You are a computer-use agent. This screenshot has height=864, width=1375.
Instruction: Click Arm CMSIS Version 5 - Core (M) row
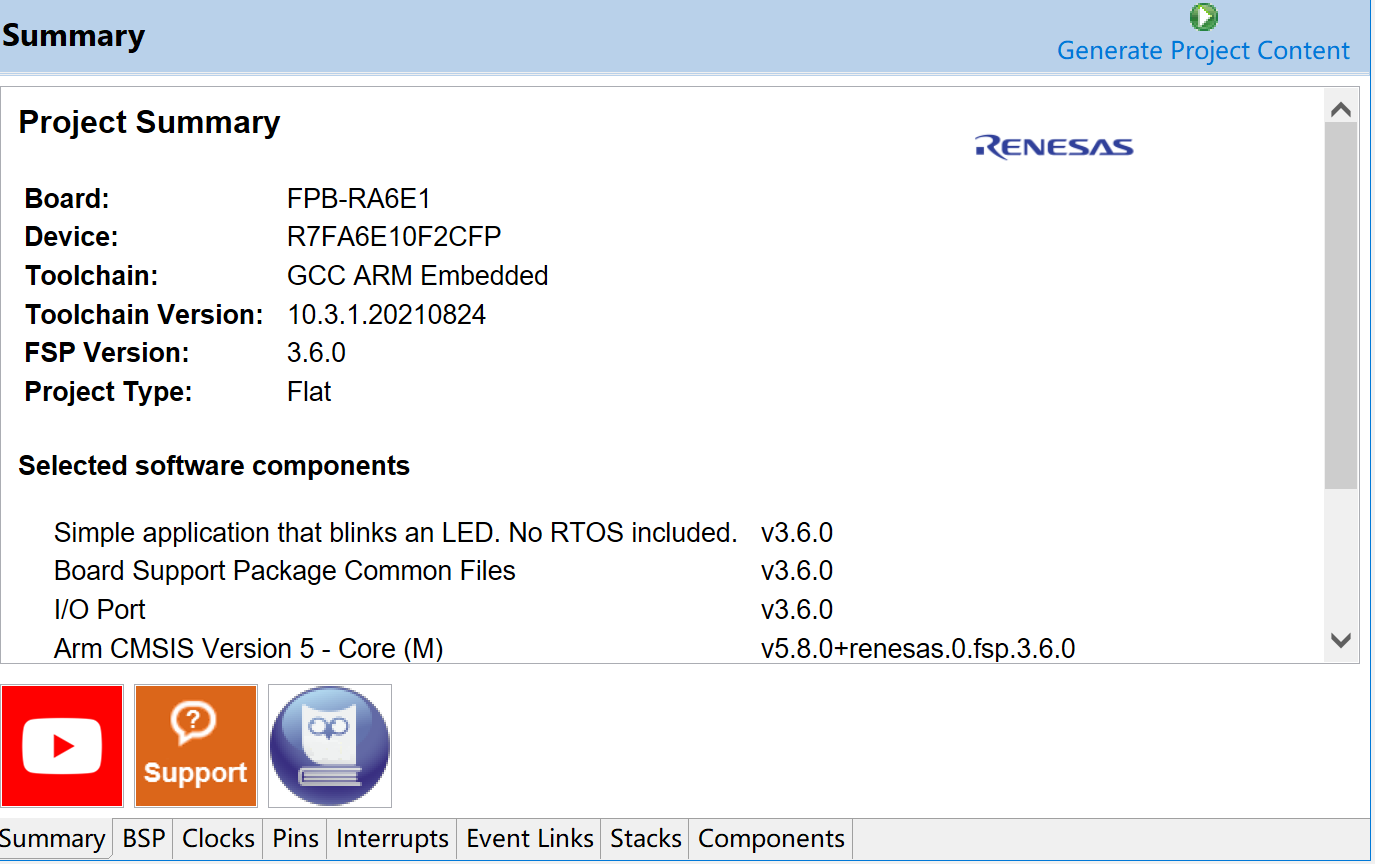[x=564, y=649]
